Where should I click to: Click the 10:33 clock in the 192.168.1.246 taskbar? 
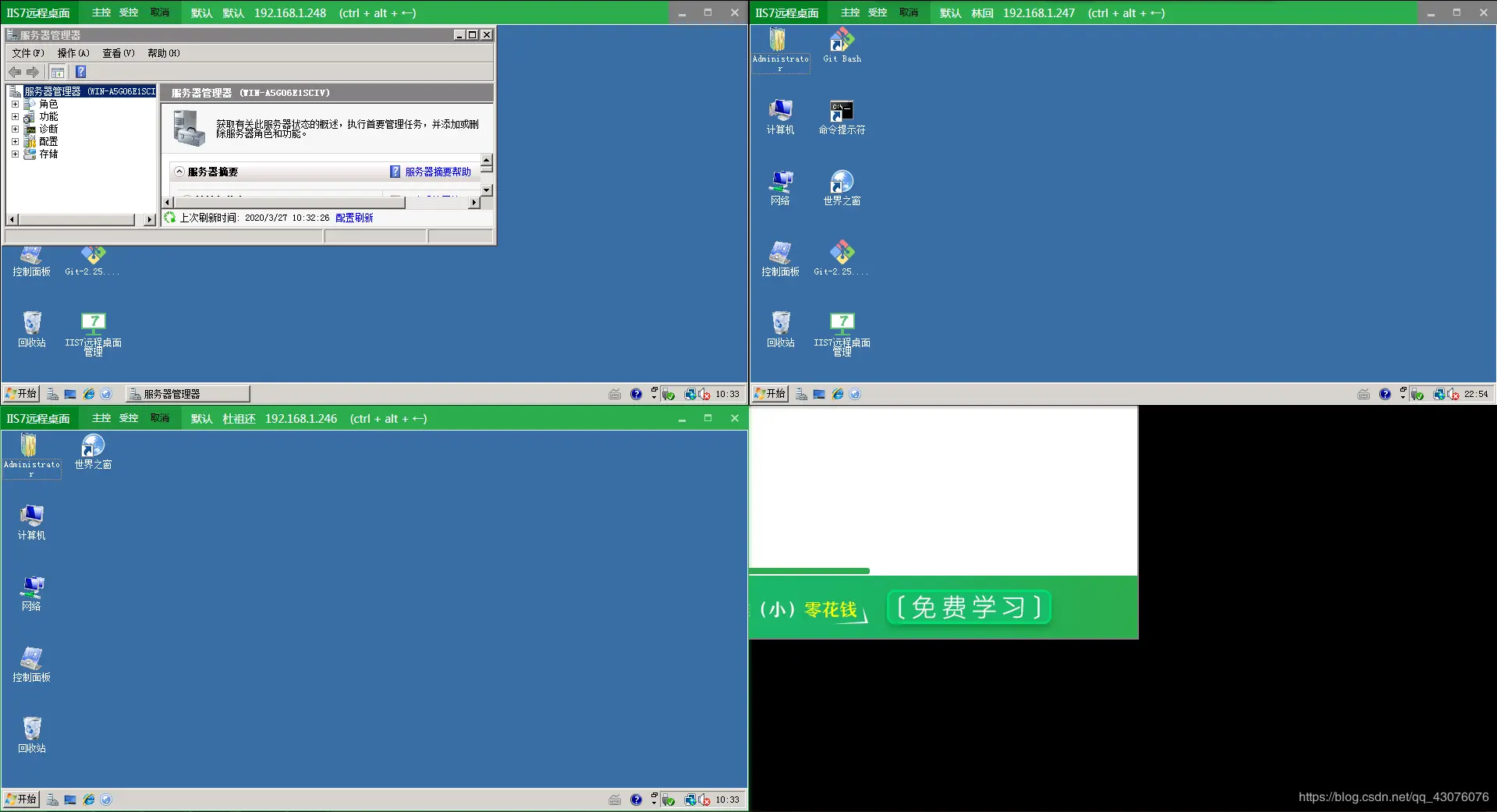(727, 800)
